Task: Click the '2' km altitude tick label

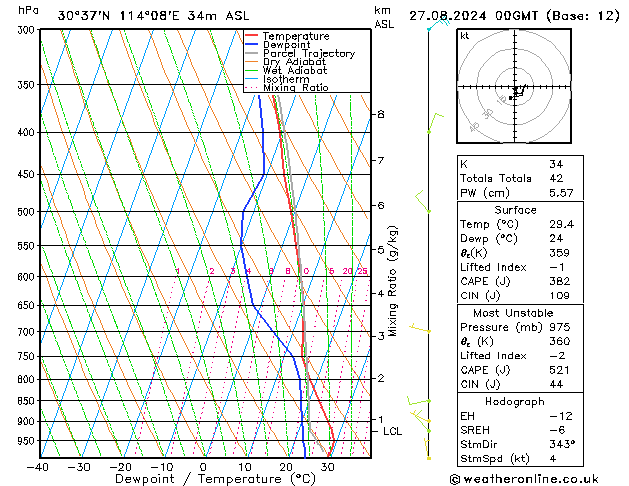Action: [381, 378]
